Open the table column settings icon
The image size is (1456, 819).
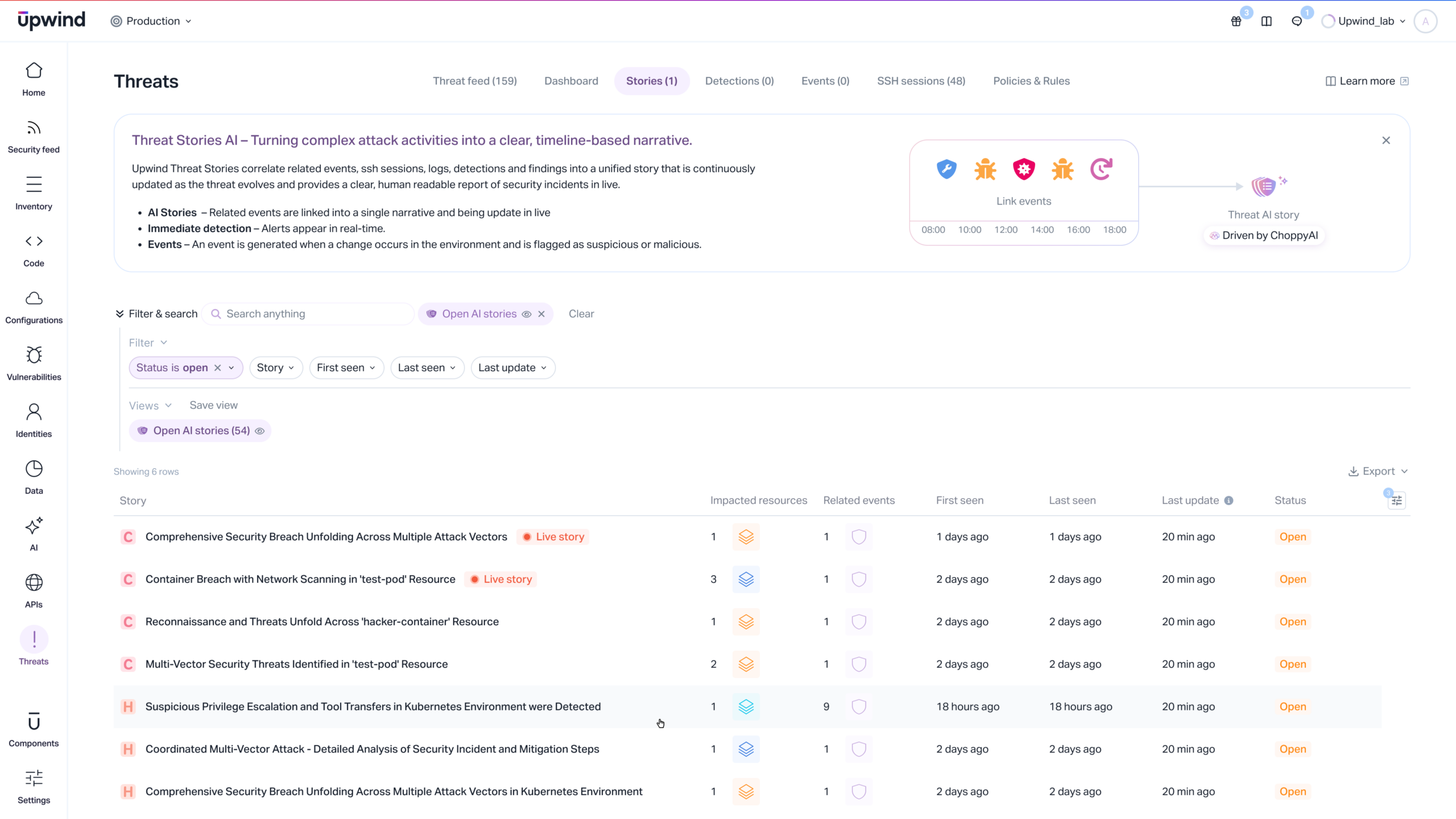[1396, 500]
